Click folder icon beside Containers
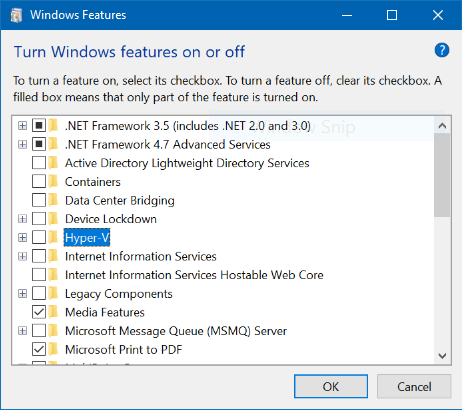 tap(53, 182)
